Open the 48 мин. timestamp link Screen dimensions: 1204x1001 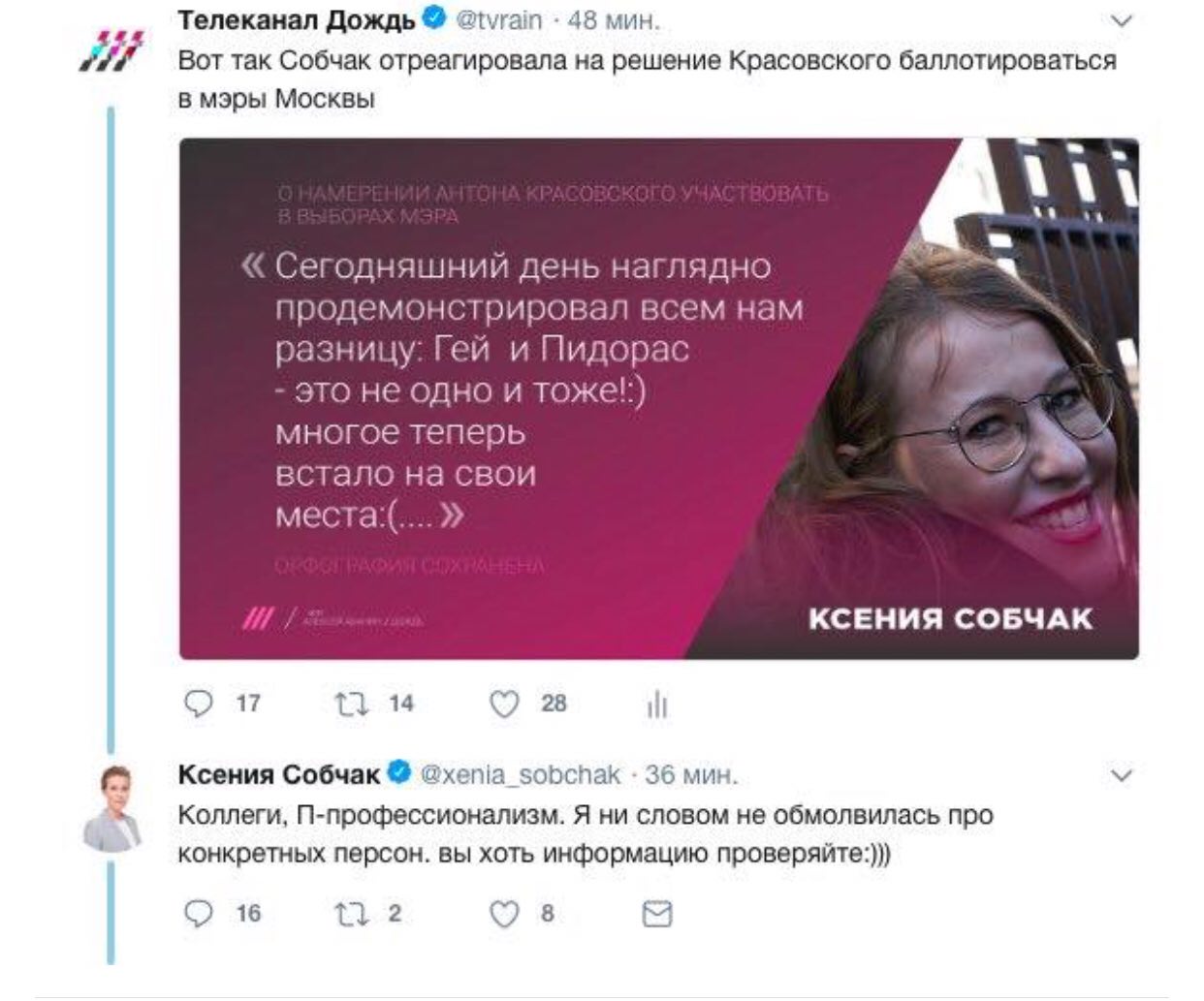pos(613,20)
